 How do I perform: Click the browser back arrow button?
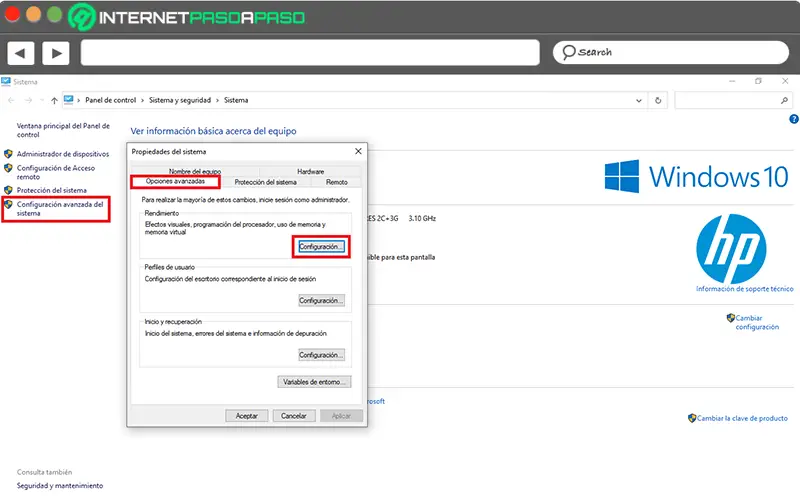point(20,53)
